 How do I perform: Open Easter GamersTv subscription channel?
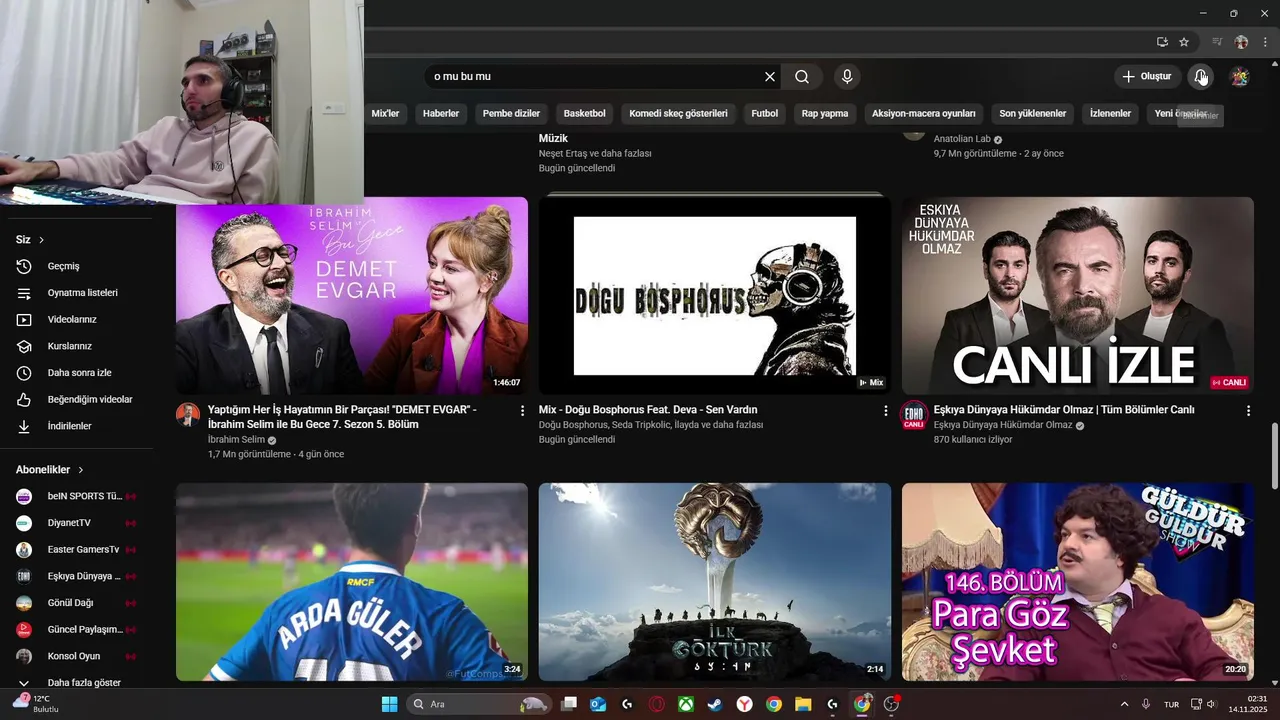tap(75, 550)
